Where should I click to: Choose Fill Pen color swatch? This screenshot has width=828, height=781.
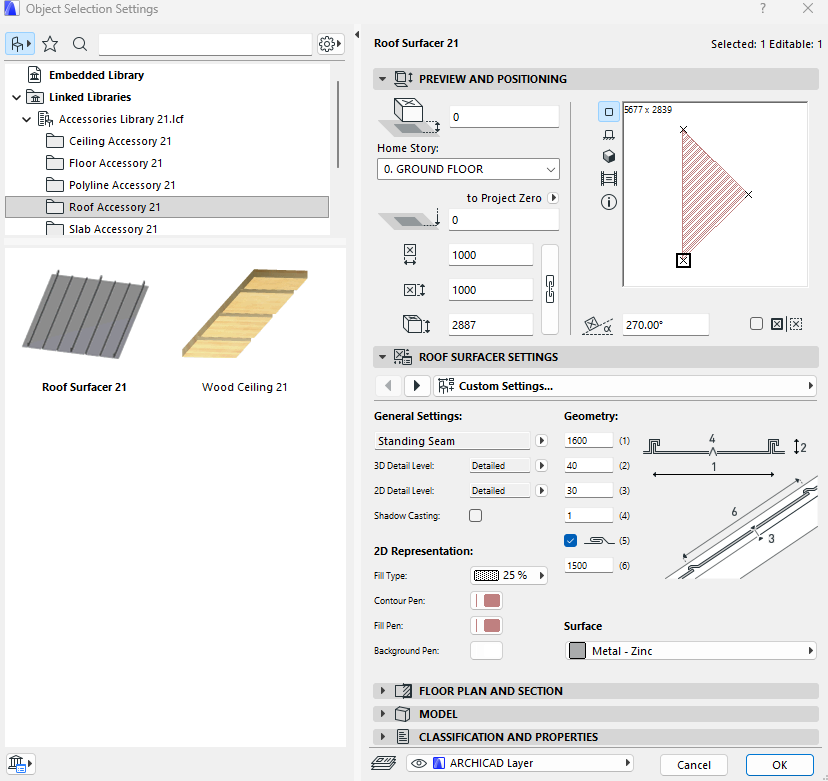click(486, 625)
